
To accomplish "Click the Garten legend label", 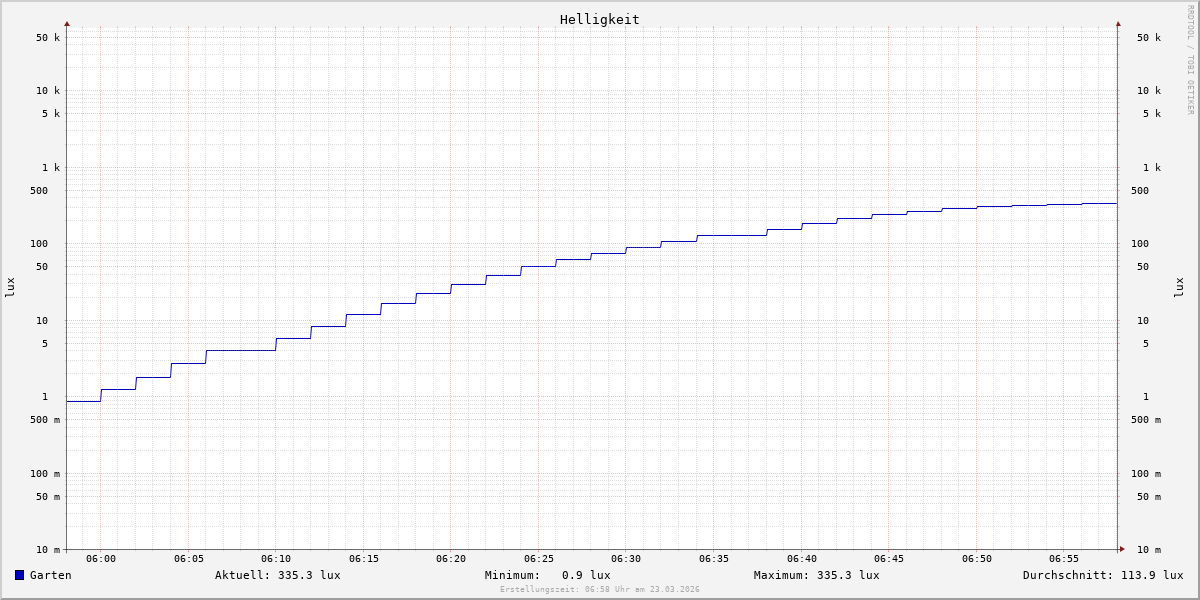I will coord(51,575).
